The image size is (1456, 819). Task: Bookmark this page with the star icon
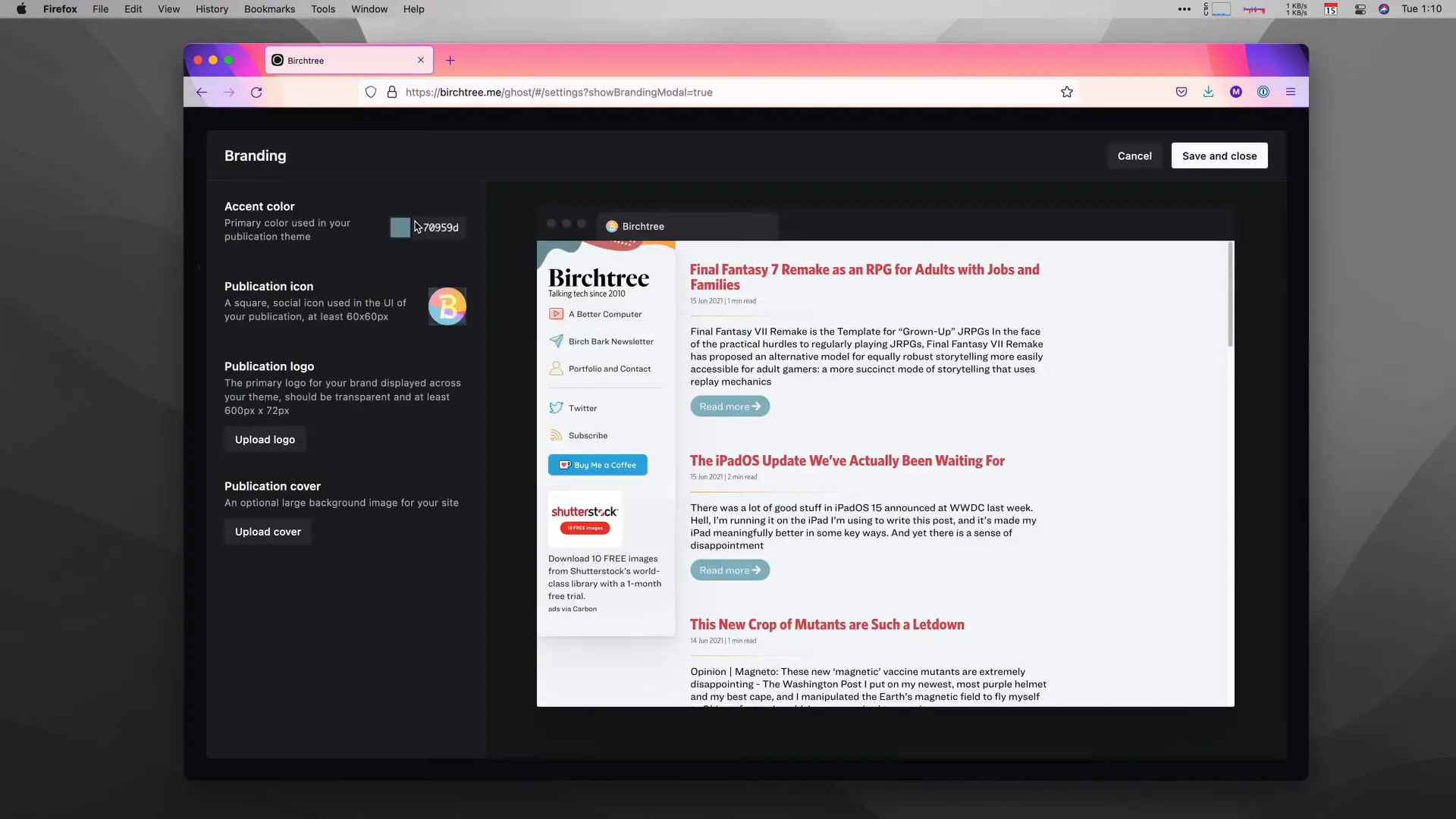pos(1067,93)
